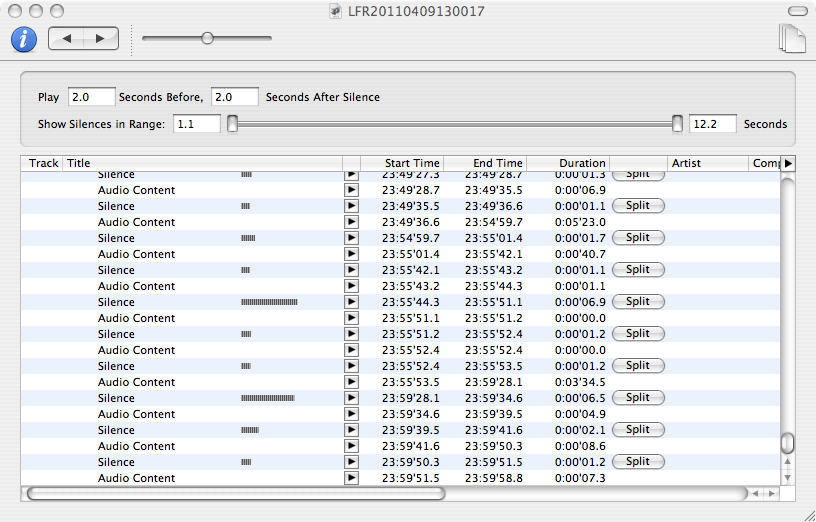Select the 0:05'23.0 Audio Content row
Screen dimensions: 816x522
pyautogui.click(x=401, y=222)
